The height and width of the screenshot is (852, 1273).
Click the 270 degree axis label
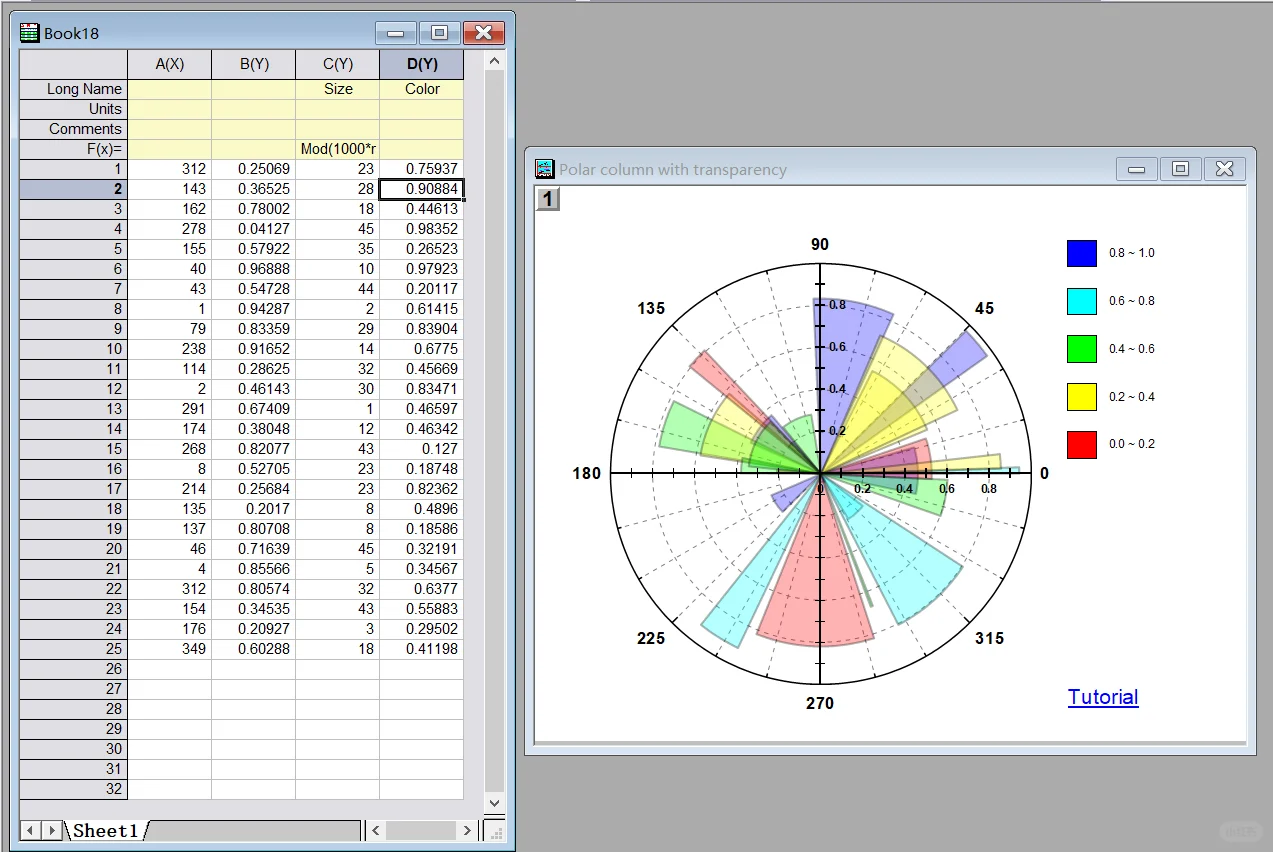tap(820, 703)
